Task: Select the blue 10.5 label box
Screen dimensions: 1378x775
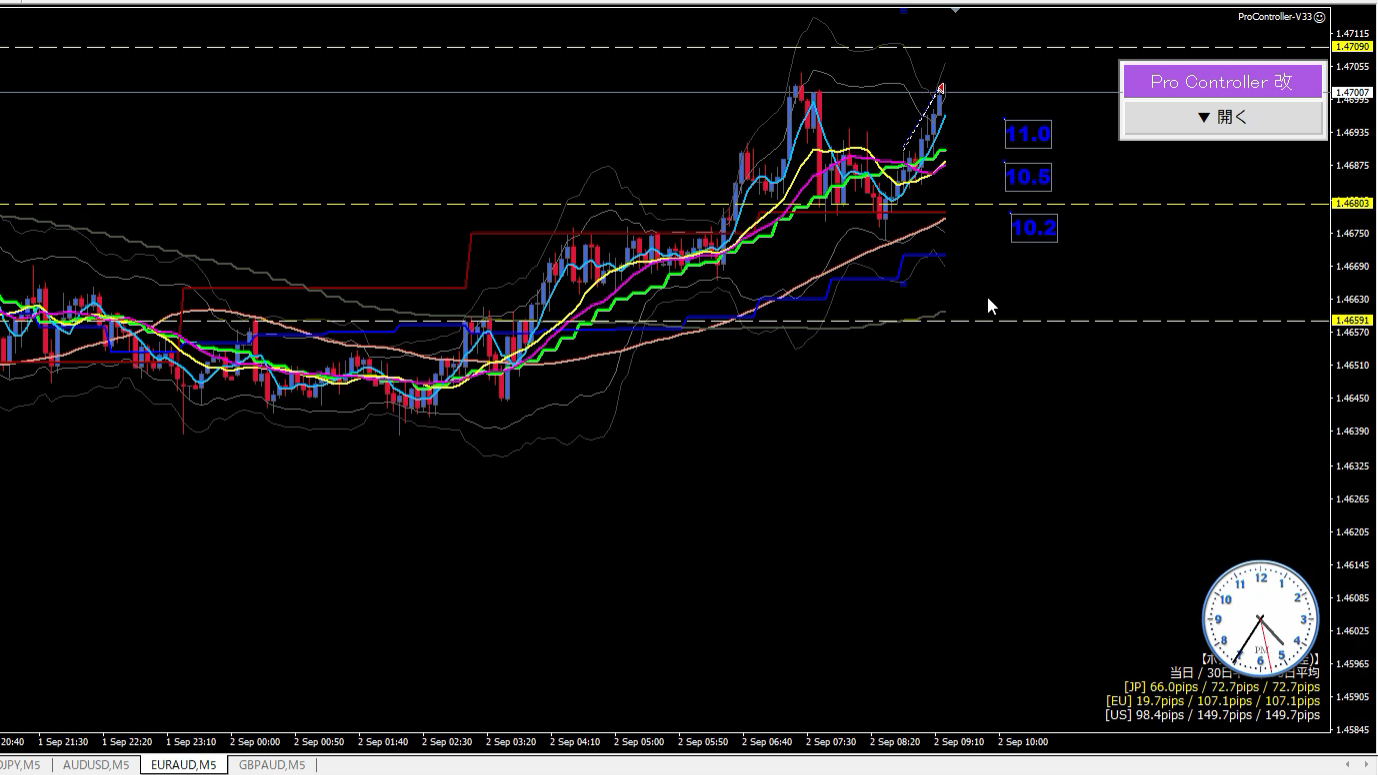Action: pyautogui.click(x=1028, y=178)
